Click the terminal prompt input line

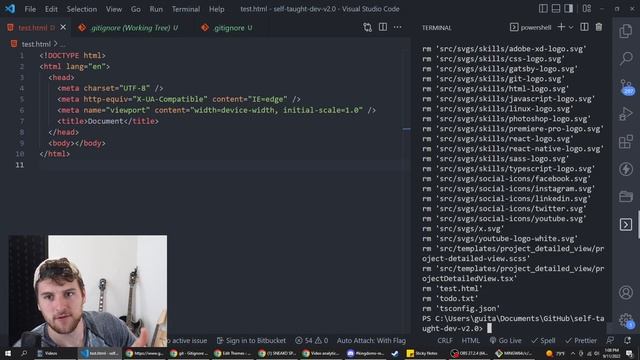pyautogui.click(x=513, y=323)
